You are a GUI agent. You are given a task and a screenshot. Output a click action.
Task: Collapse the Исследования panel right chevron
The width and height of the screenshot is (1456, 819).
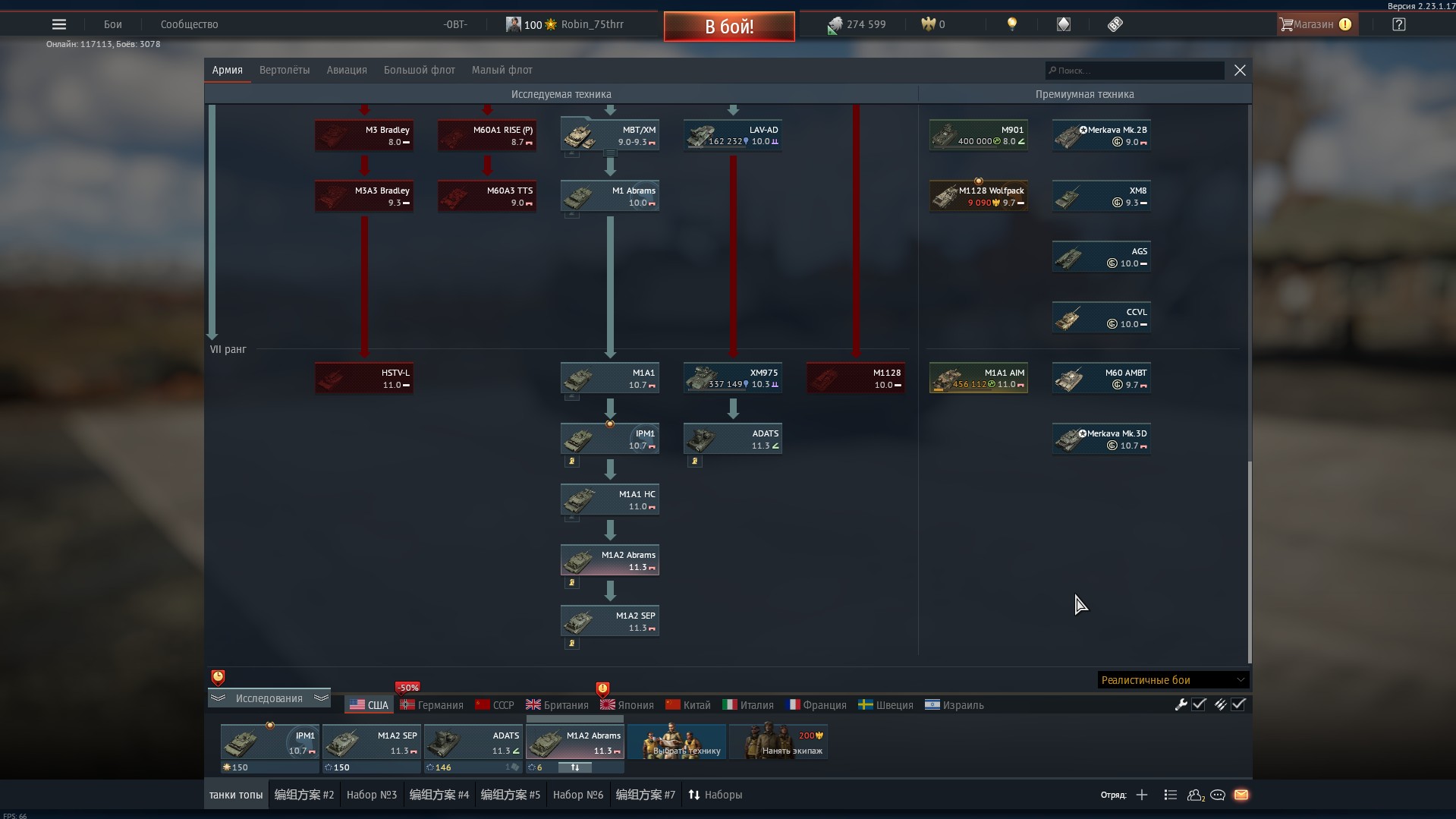tap(321, 698)
